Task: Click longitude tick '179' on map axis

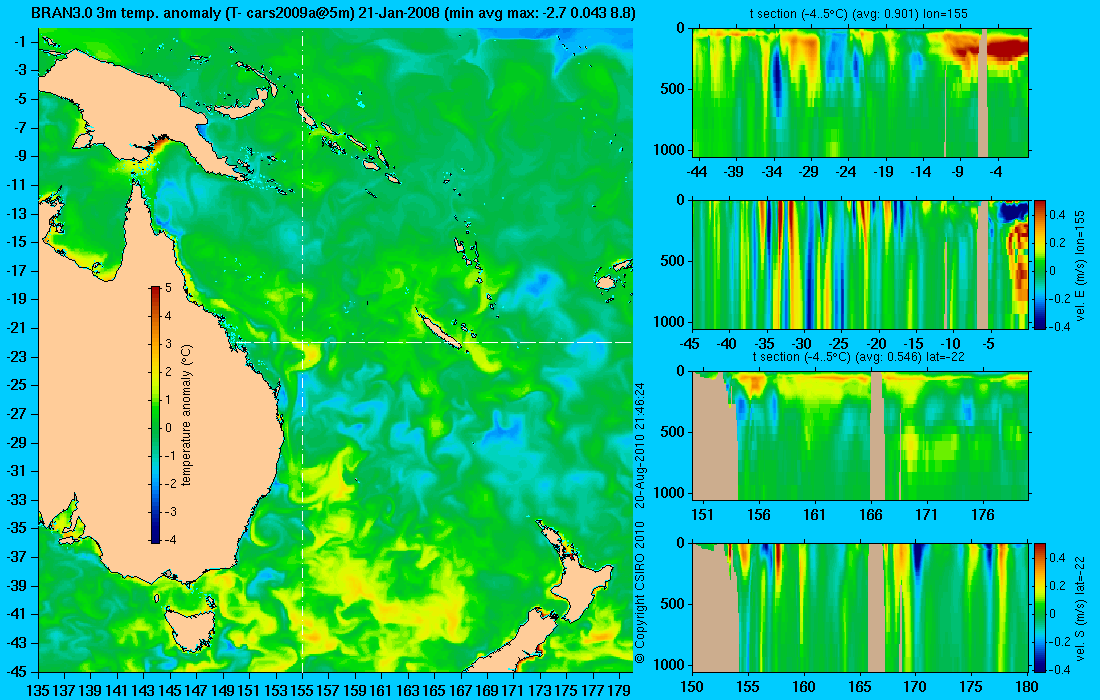Action: (619, 690)
